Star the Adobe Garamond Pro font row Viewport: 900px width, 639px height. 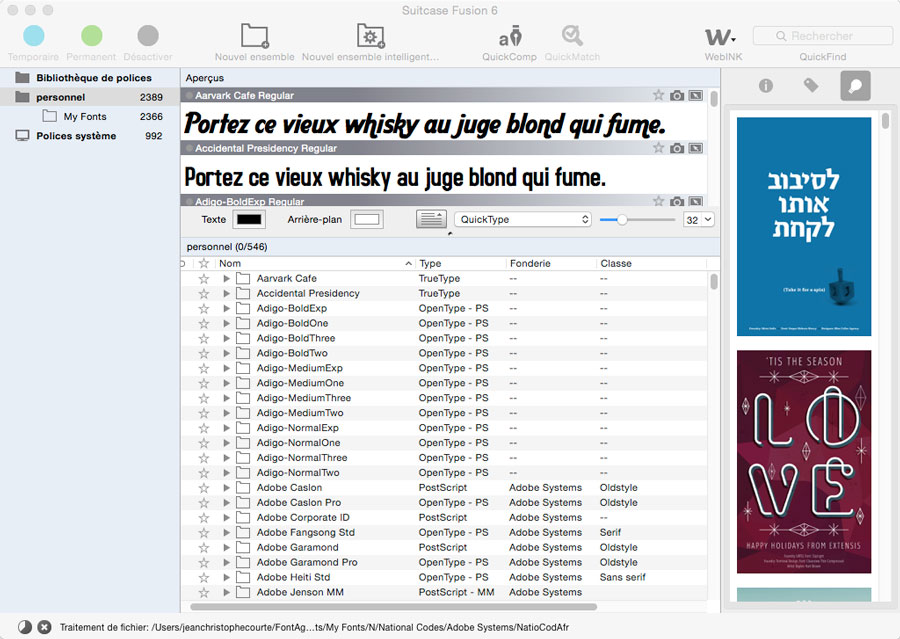(x=204, y=562)
